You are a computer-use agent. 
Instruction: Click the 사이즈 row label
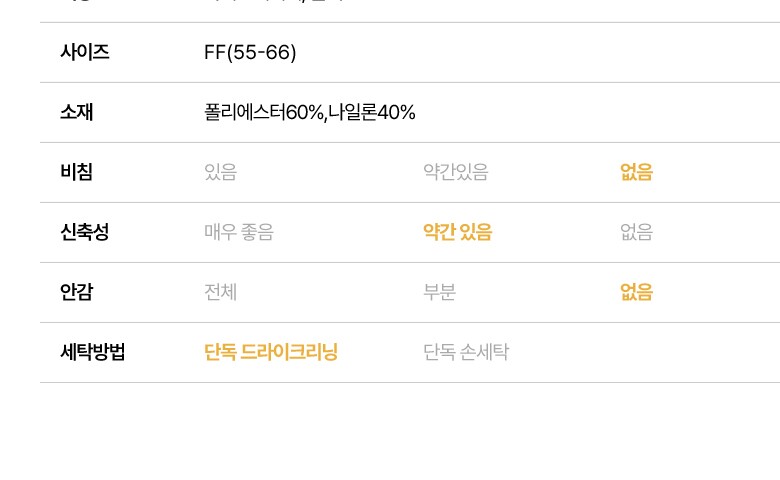point(84,52)
